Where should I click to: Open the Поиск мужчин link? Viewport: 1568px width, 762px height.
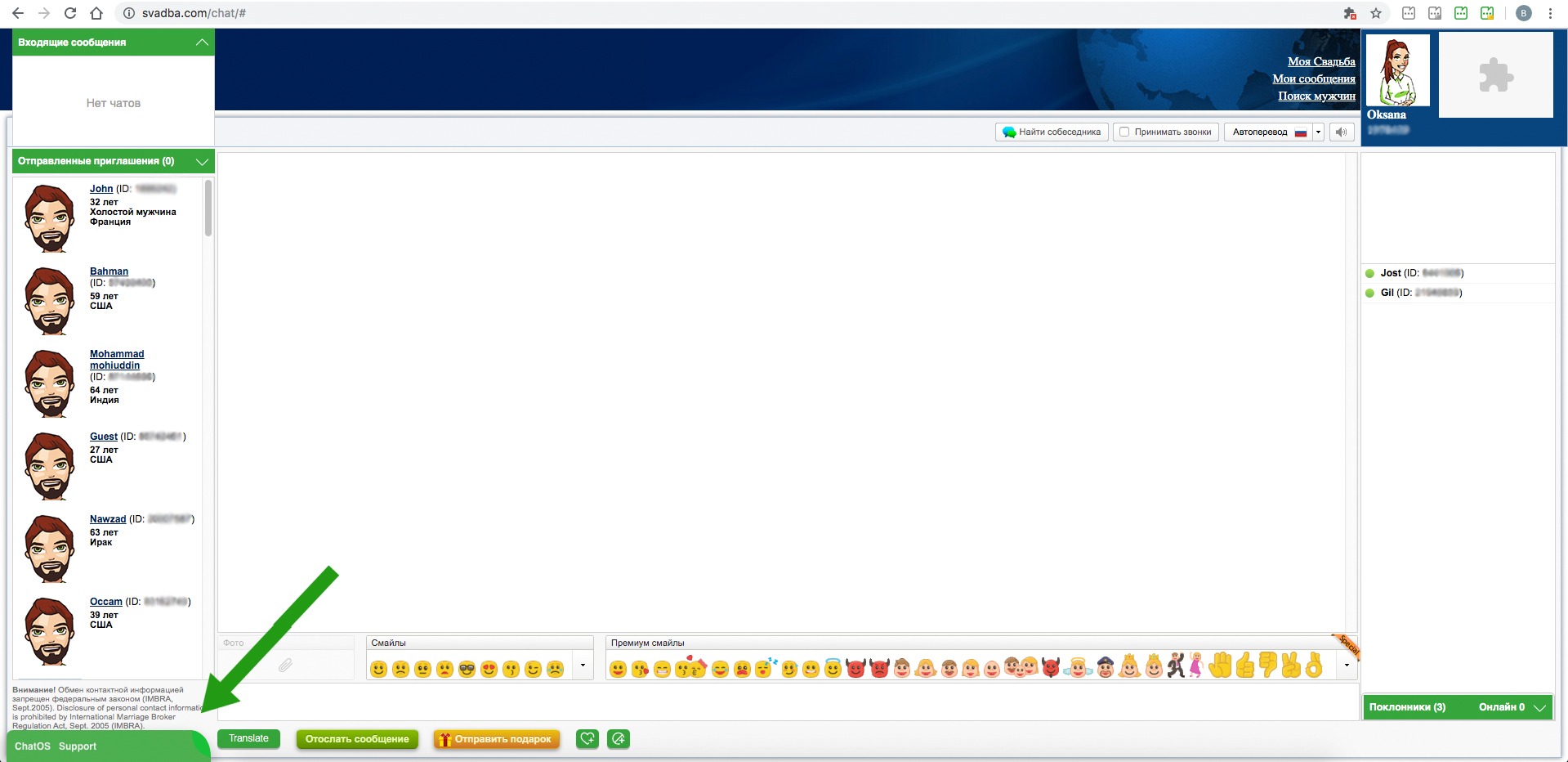pos(1316,96)
